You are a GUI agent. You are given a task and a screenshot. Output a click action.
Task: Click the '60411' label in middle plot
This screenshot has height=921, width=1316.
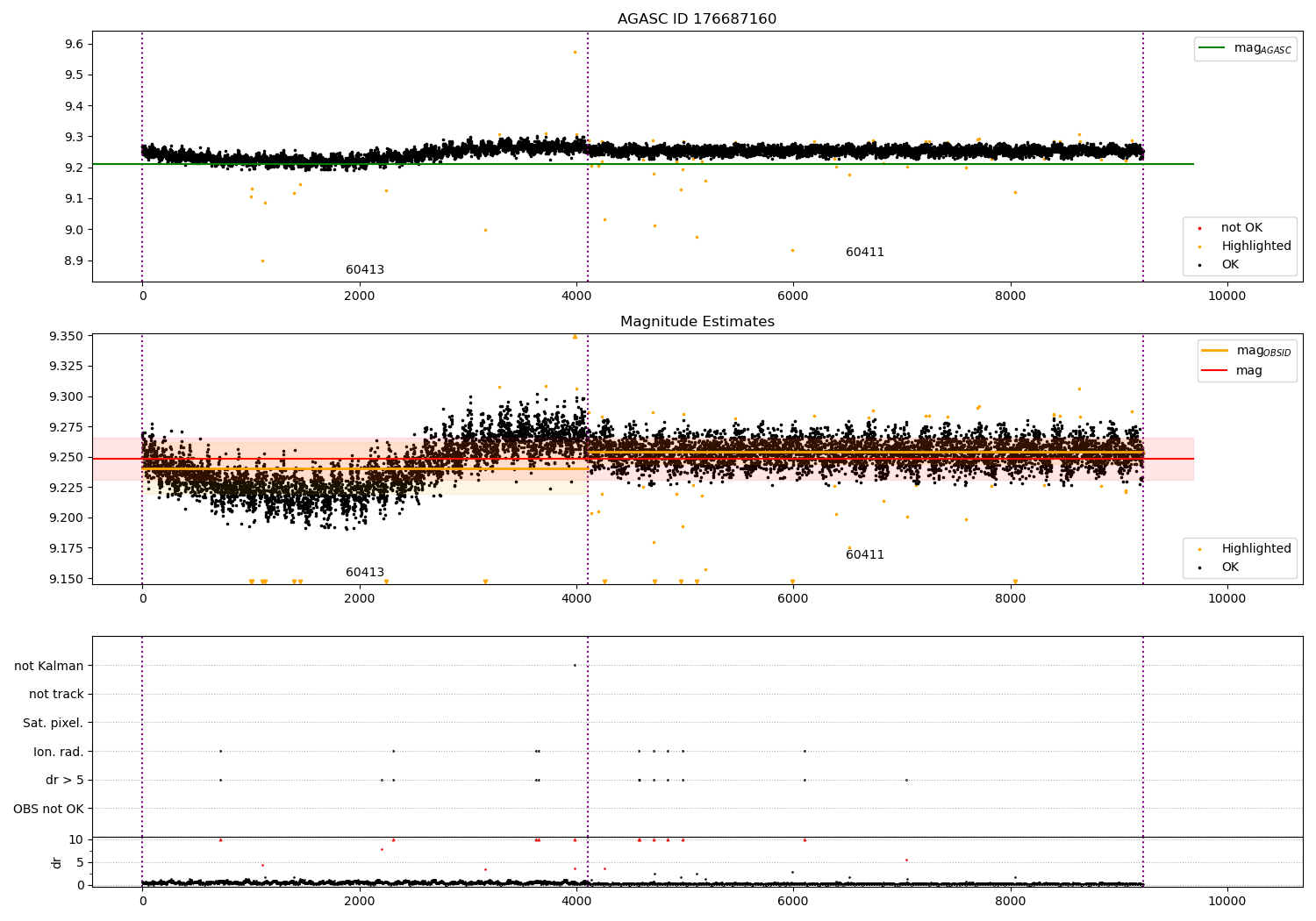point(865,555)
